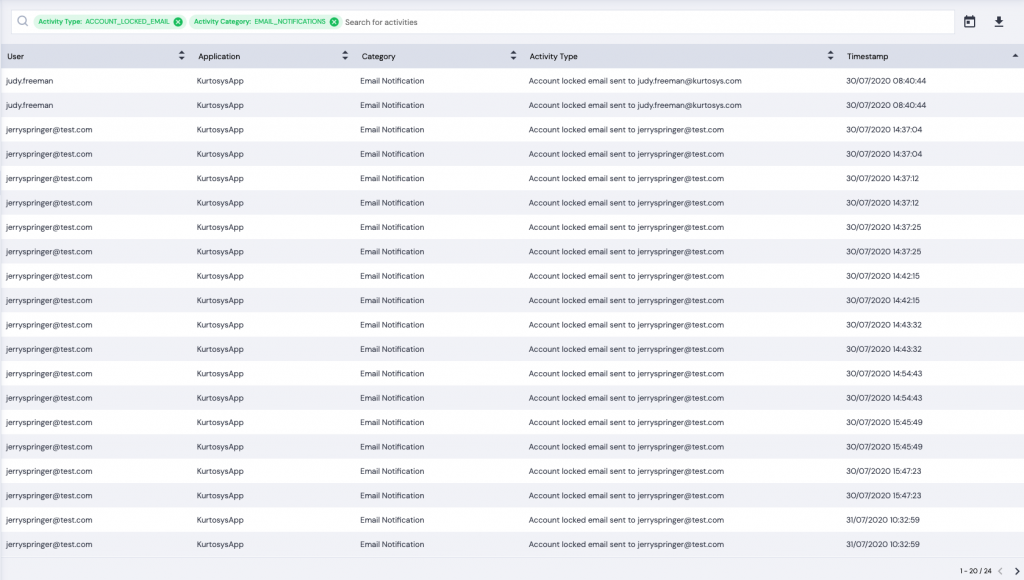
Task: Sort by Category column arrows
Action: [513, 56]
